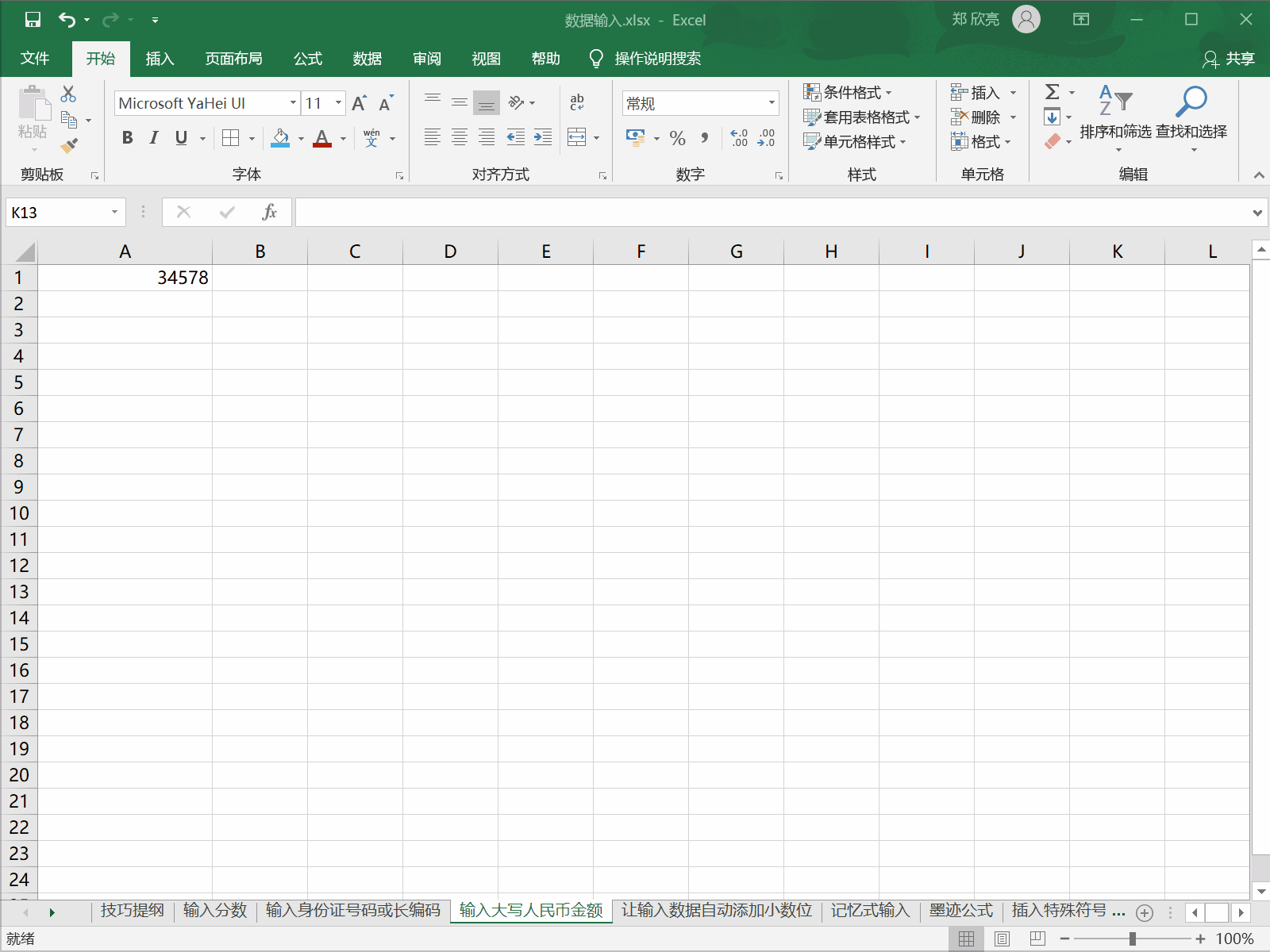Screen dimensions: 1270x952
Task: Align text to top of cell
Action: pos(433,102)
